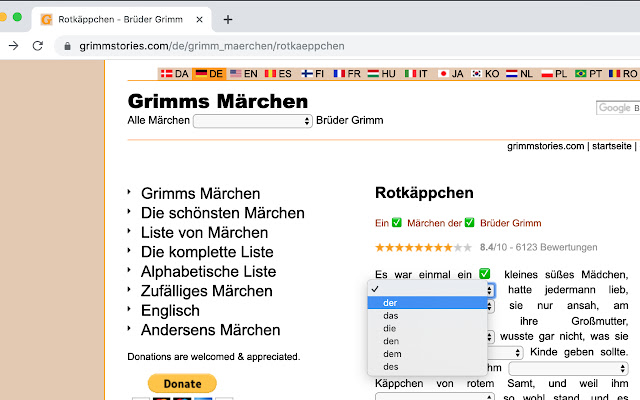Open the blank dropdown after 'hm'

(568, 369)
